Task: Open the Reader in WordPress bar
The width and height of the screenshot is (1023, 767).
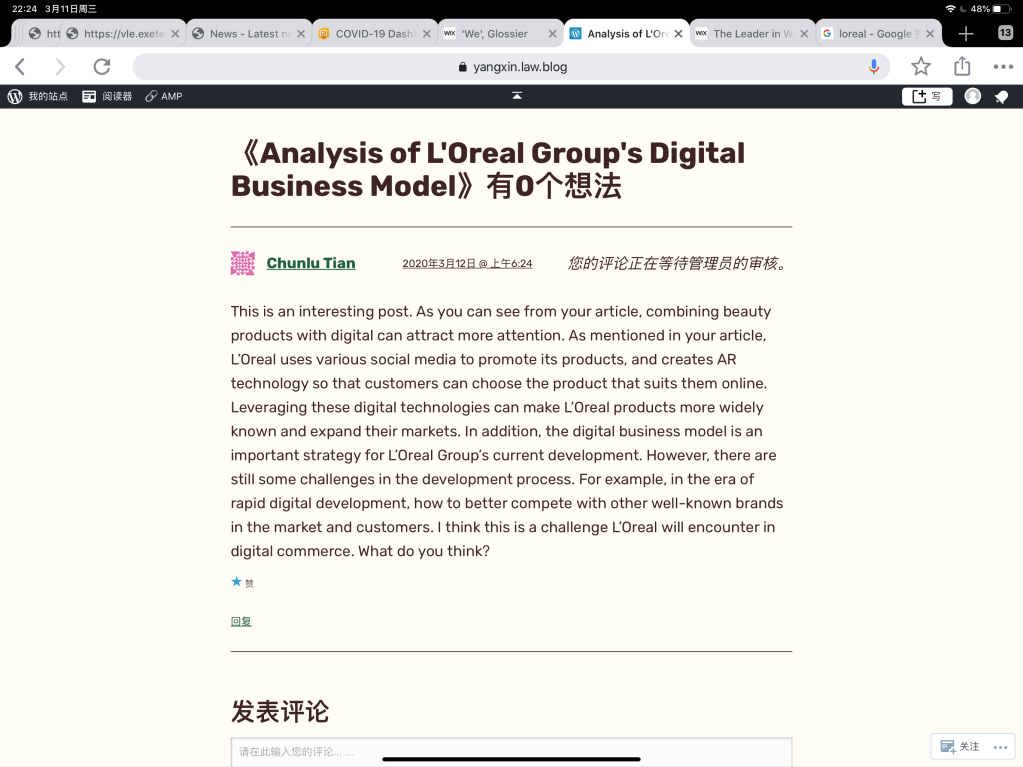Action: (x=107, y=96)
